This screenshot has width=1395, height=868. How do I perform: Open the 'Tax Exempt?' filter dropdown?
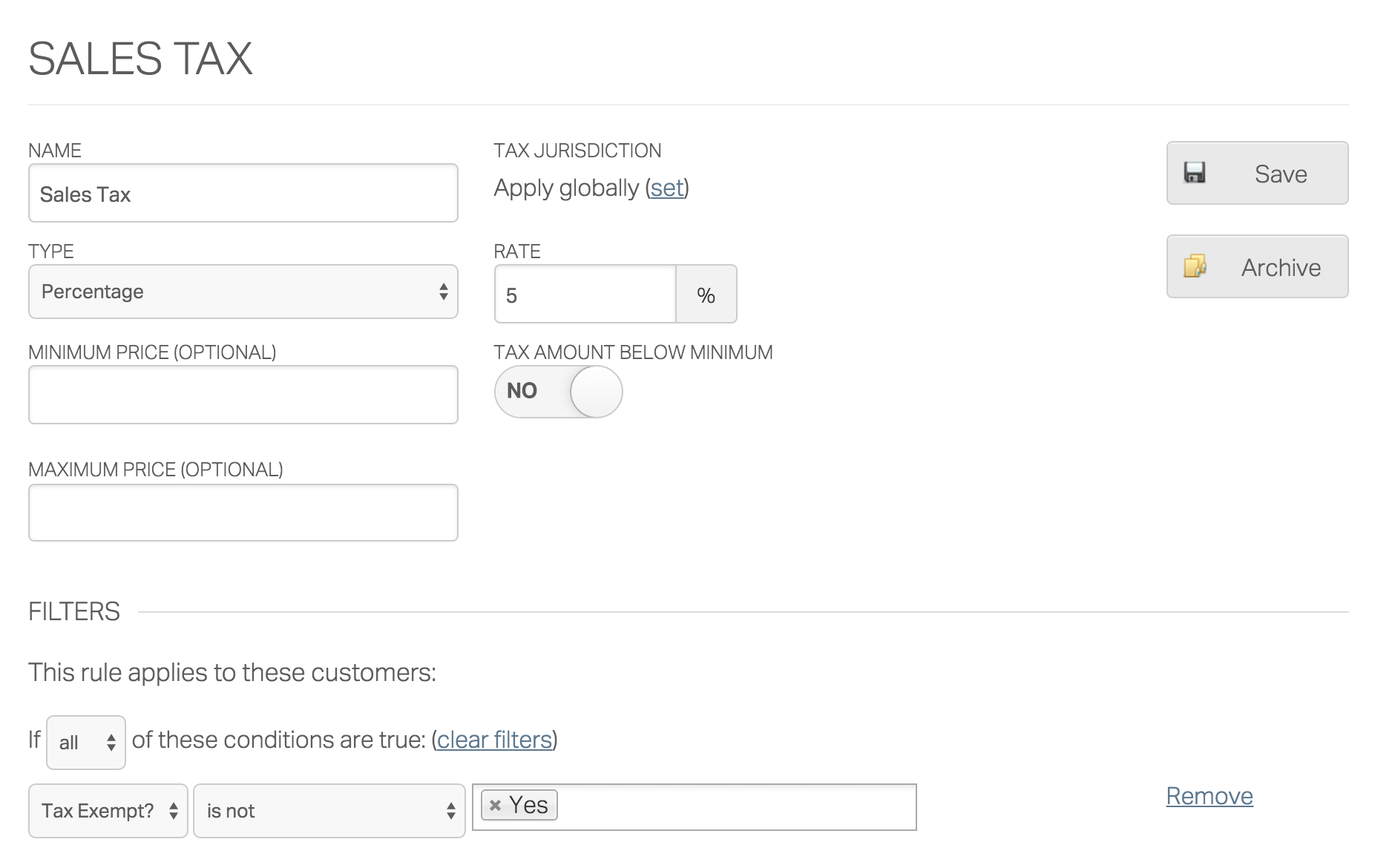108,810
